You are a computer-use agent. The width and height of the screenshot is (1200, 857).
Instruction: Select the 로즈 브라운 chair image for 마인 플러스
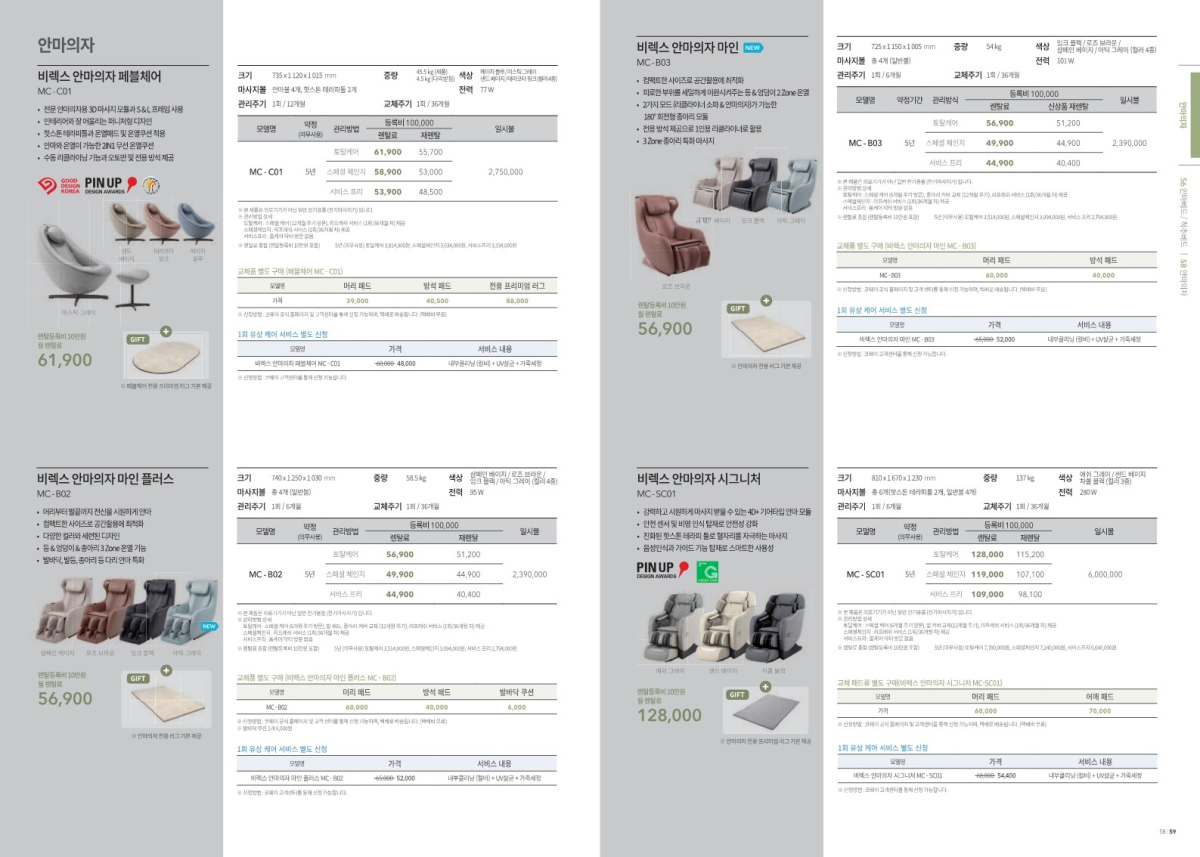[106, 611]
